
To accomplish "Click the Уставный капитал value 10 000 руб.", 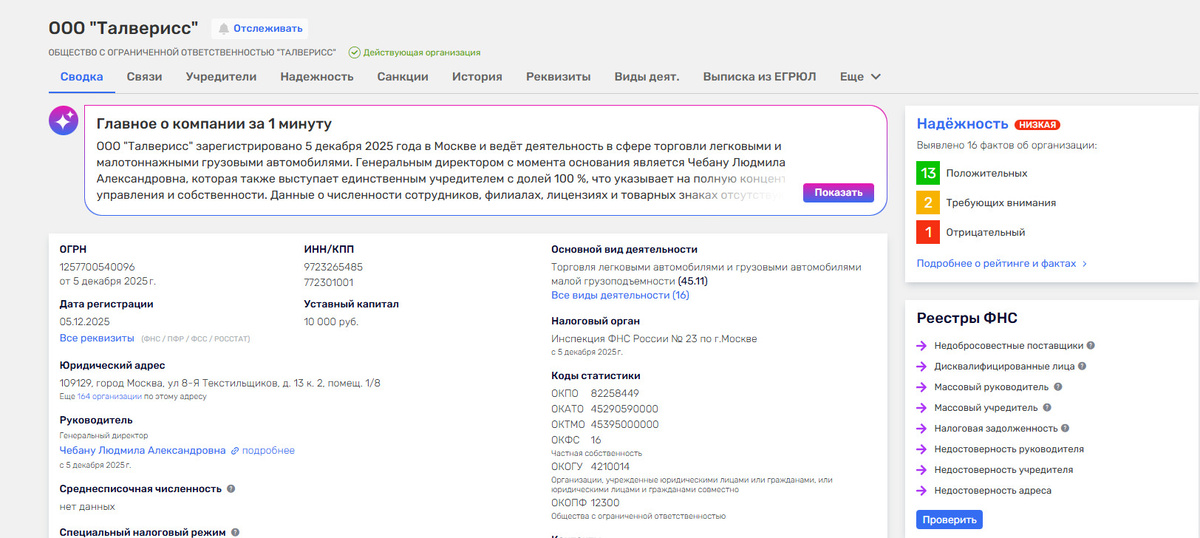I will click(x=331, y=322).
